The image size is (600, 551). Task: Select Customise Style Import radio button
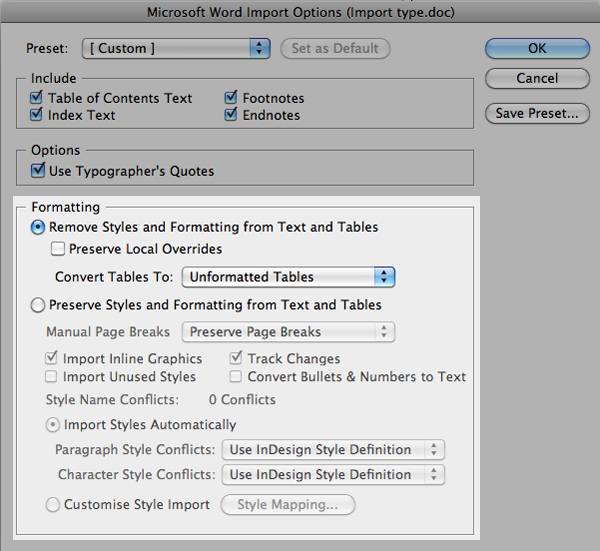coord(53,505)
